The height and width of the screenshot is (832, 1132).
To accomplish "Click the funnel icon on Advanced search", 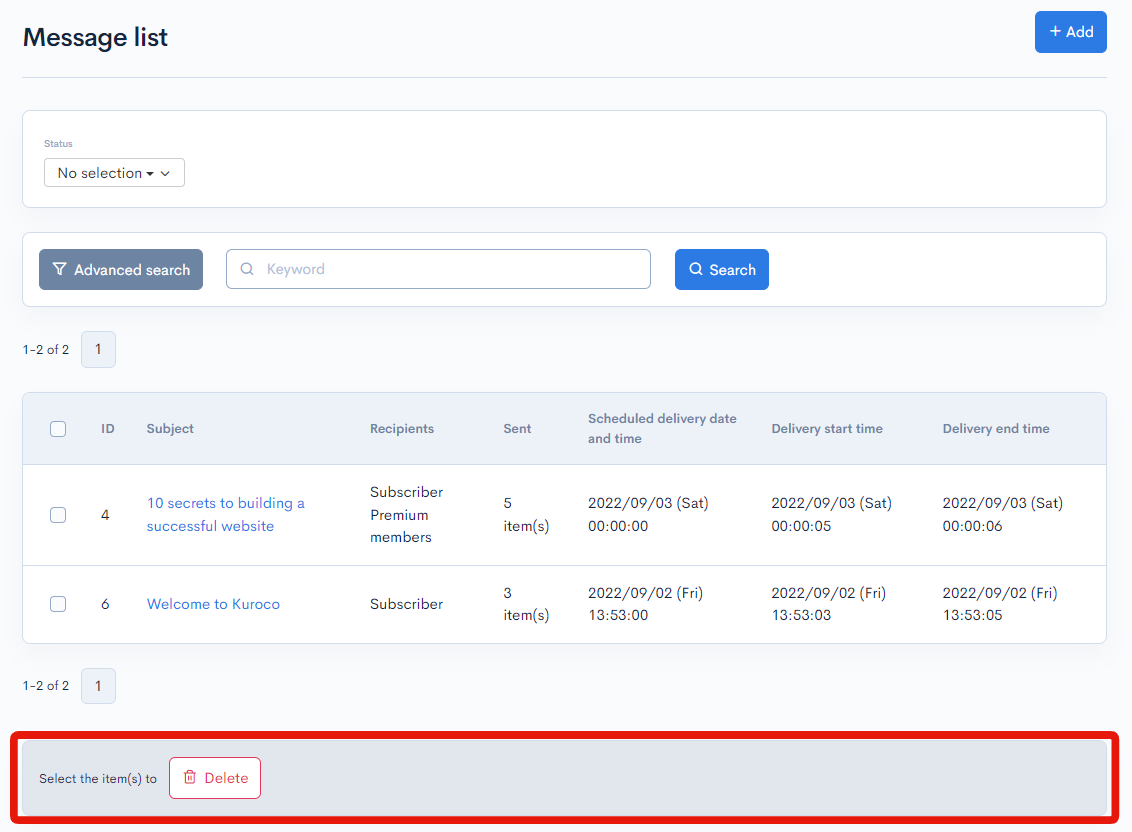I will pyautogui.click(x=60, y=269).
